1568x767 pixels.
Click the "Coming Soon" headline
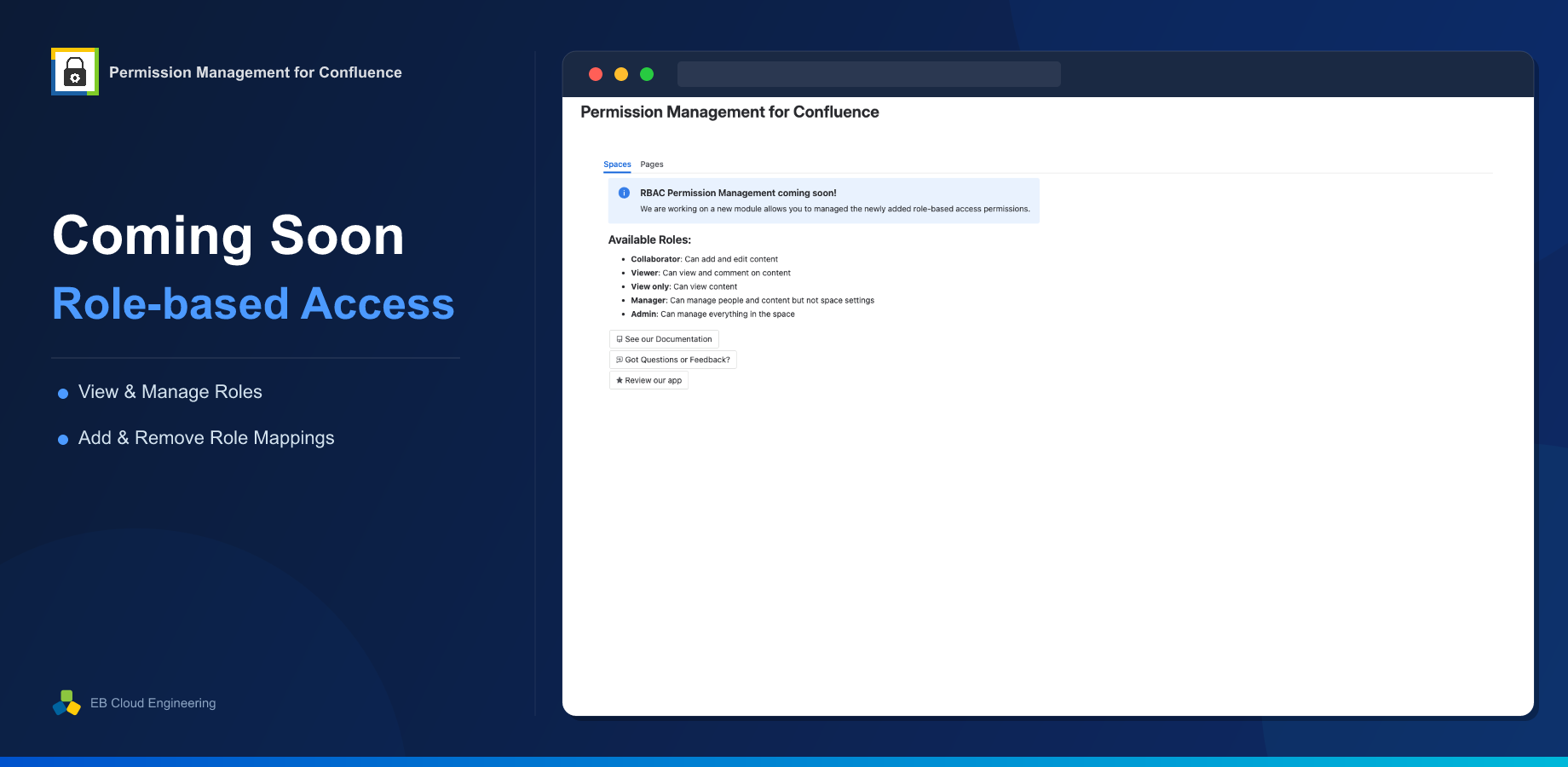228,235
